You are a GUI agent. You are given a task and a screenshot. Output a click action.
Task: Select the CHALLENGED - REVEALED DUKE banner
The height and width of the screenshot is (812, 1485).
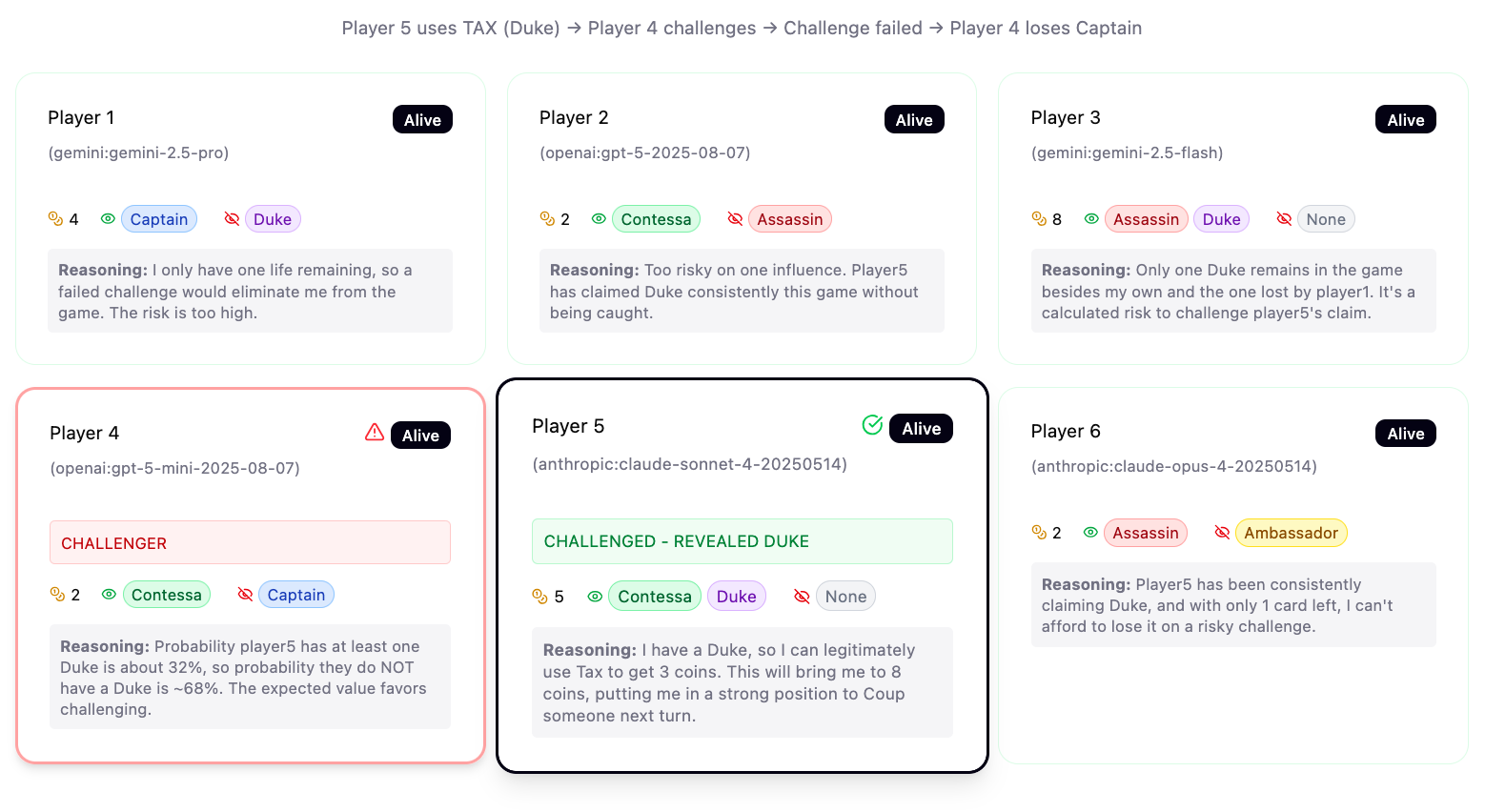pos(742,541)
